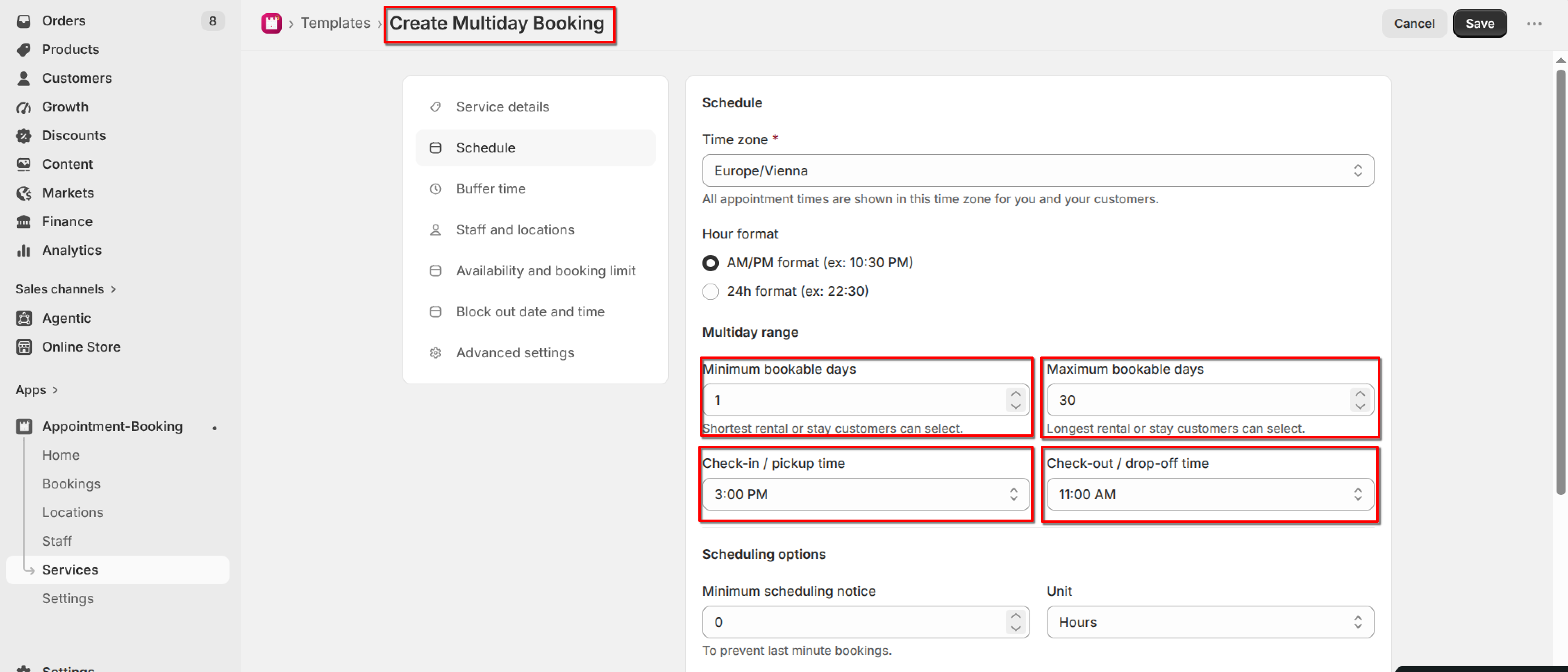Open the Orders sidebar icon

(24, 21)
